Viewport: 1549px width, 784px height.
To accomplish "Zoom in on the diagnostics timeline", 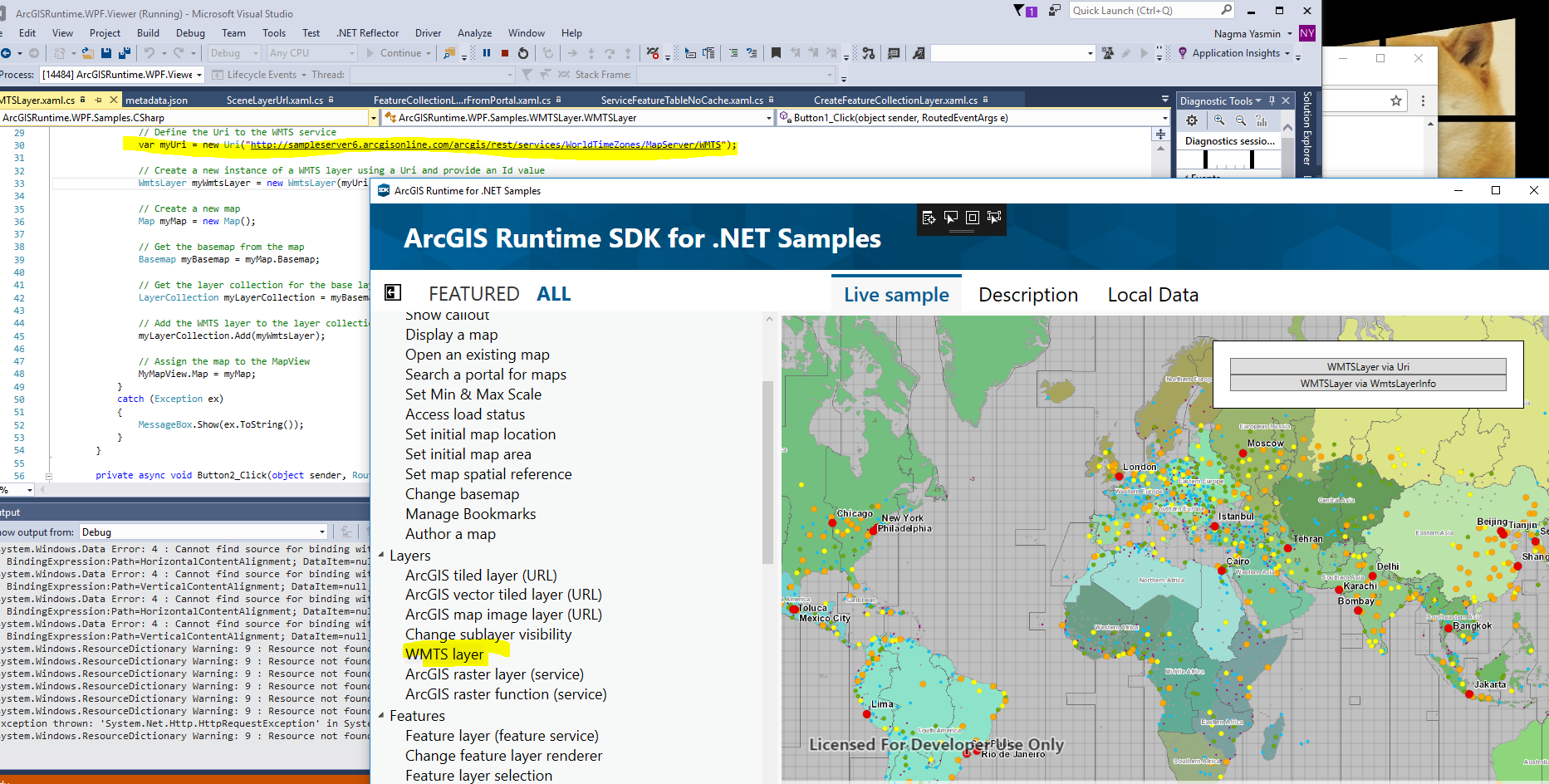I will tap(1219, 120).
